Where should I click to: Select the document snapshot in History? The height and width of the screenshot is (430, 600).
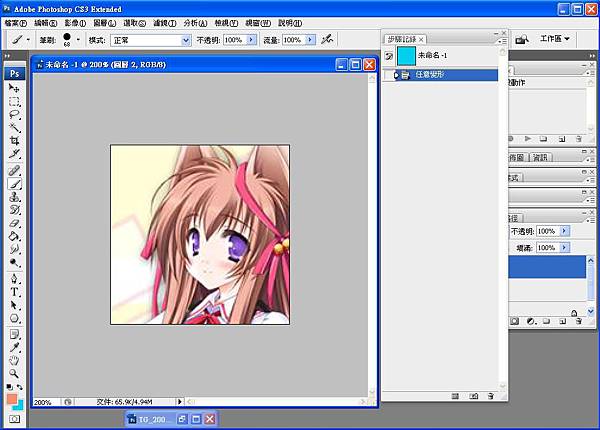(x=440, y=56)
